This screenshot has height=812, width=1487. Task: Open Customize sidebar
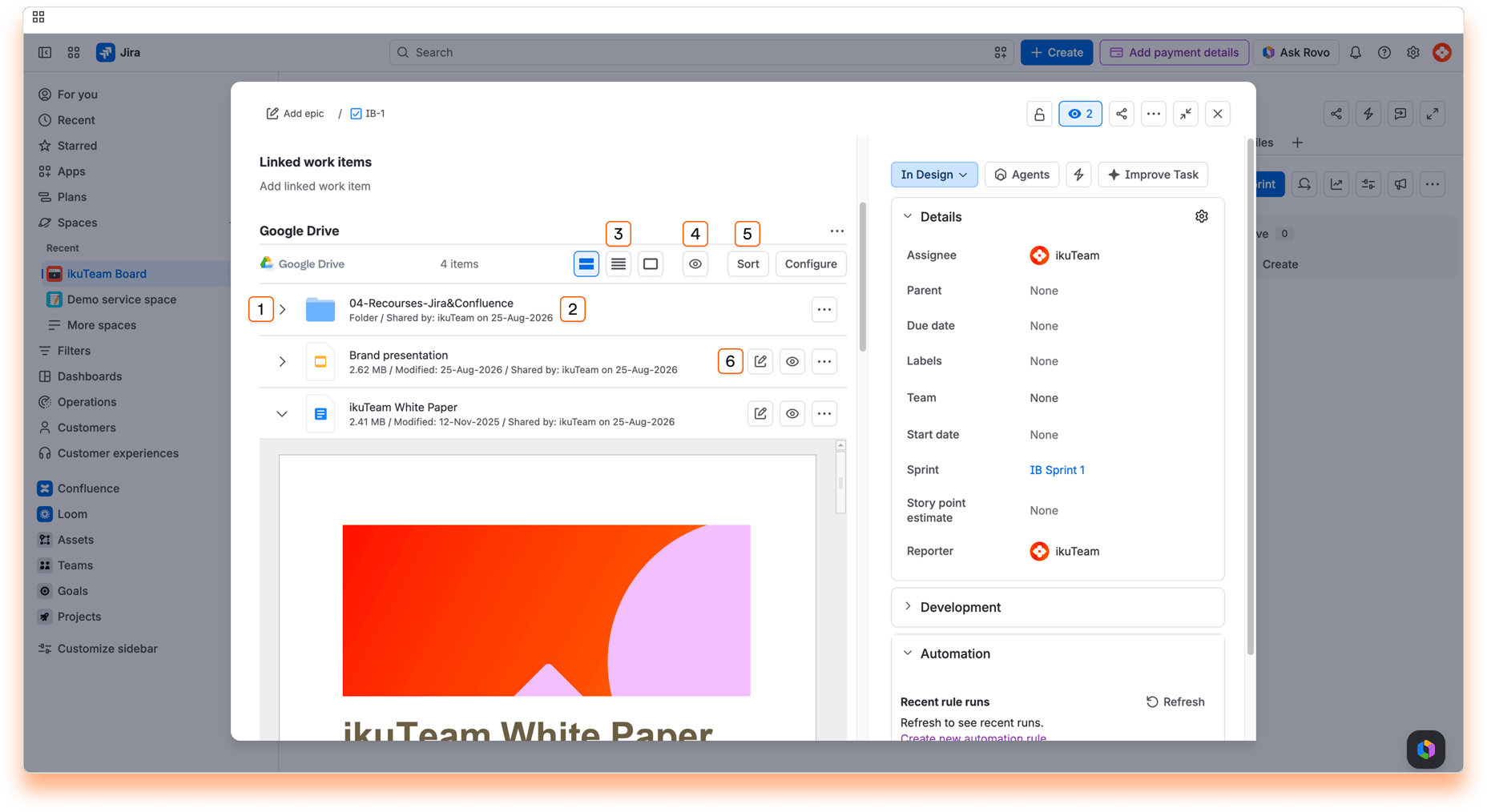(x=107, y=648)
